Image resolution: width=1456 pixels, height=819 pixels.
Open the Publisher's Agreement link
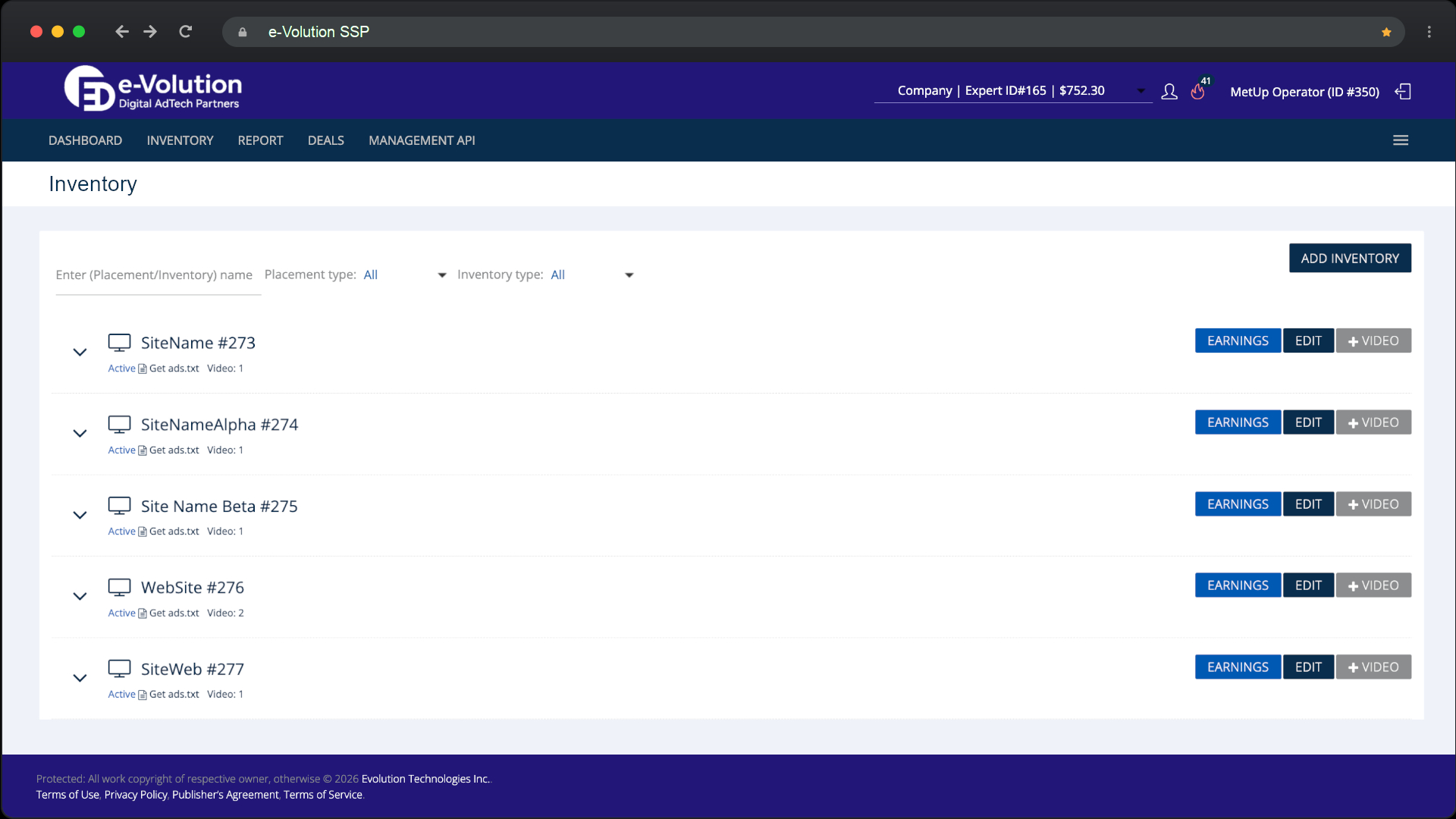[225, 795]
